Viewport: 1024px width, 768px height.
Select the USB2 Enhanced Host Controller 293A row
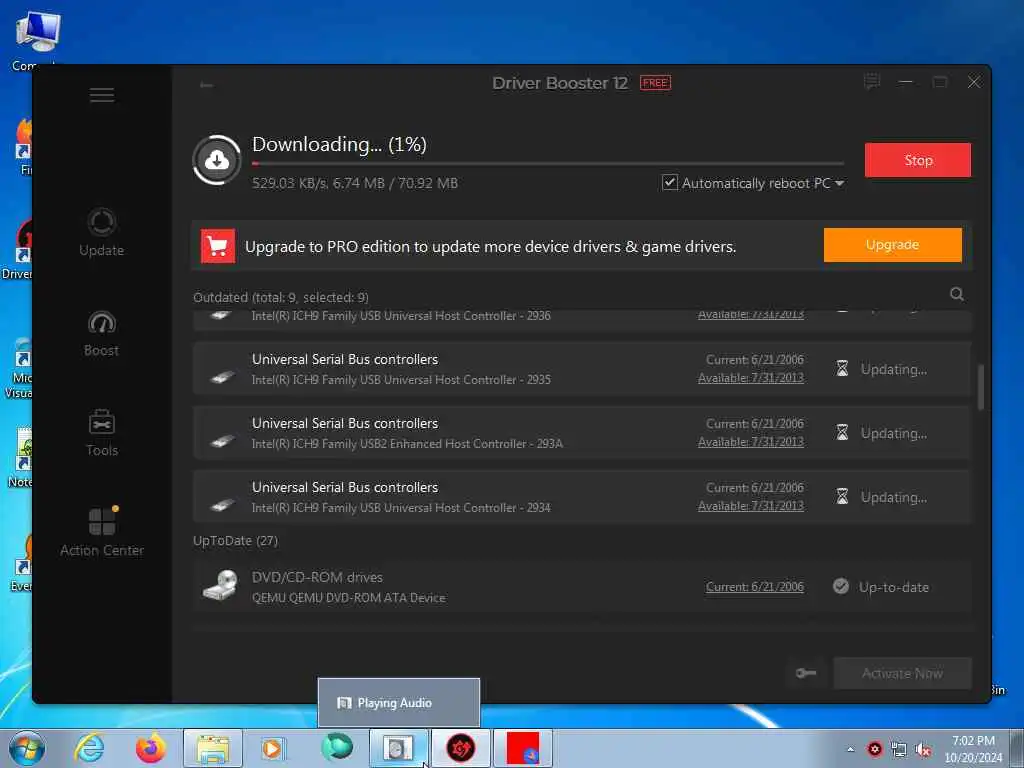coord(582,433)
